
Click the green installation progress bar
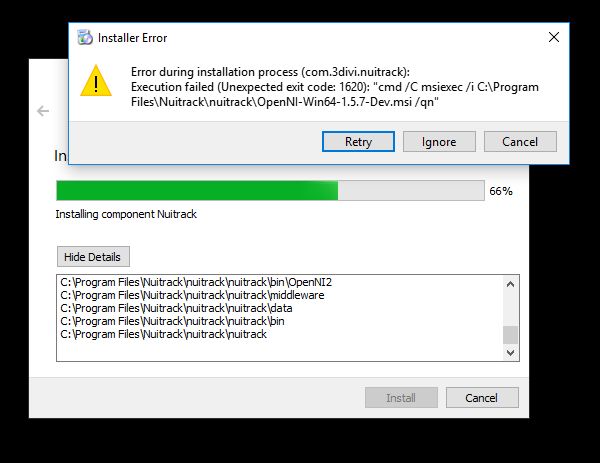[270, 191]
